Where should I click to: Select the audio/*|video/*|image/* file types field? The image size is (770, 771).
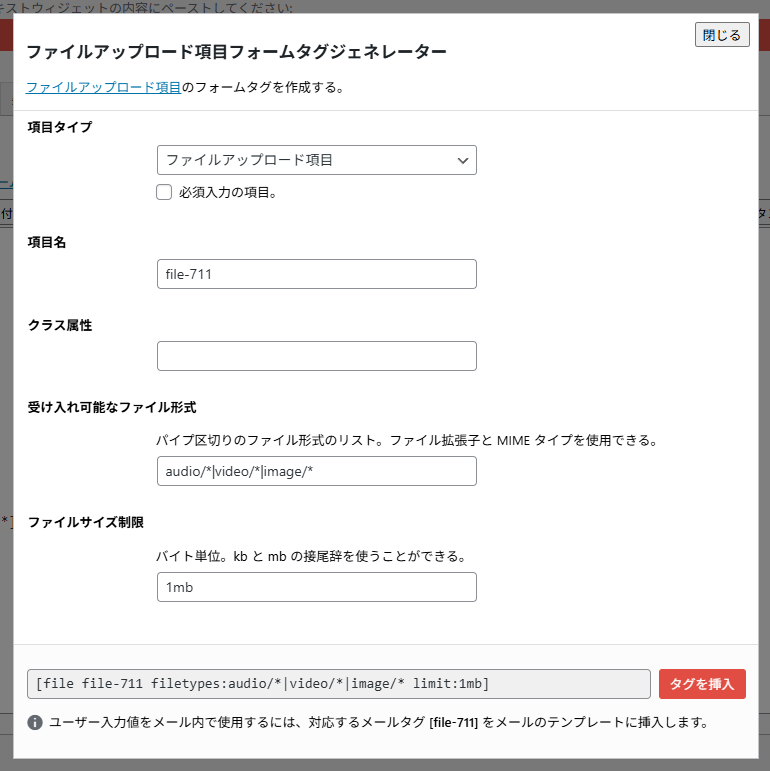tap(316, 471)
